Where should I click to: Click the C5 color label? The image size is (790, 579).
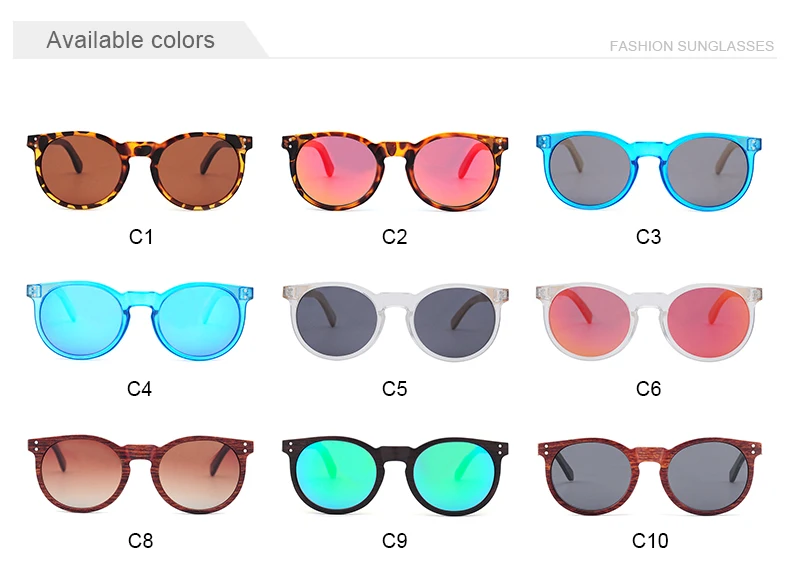394,389
